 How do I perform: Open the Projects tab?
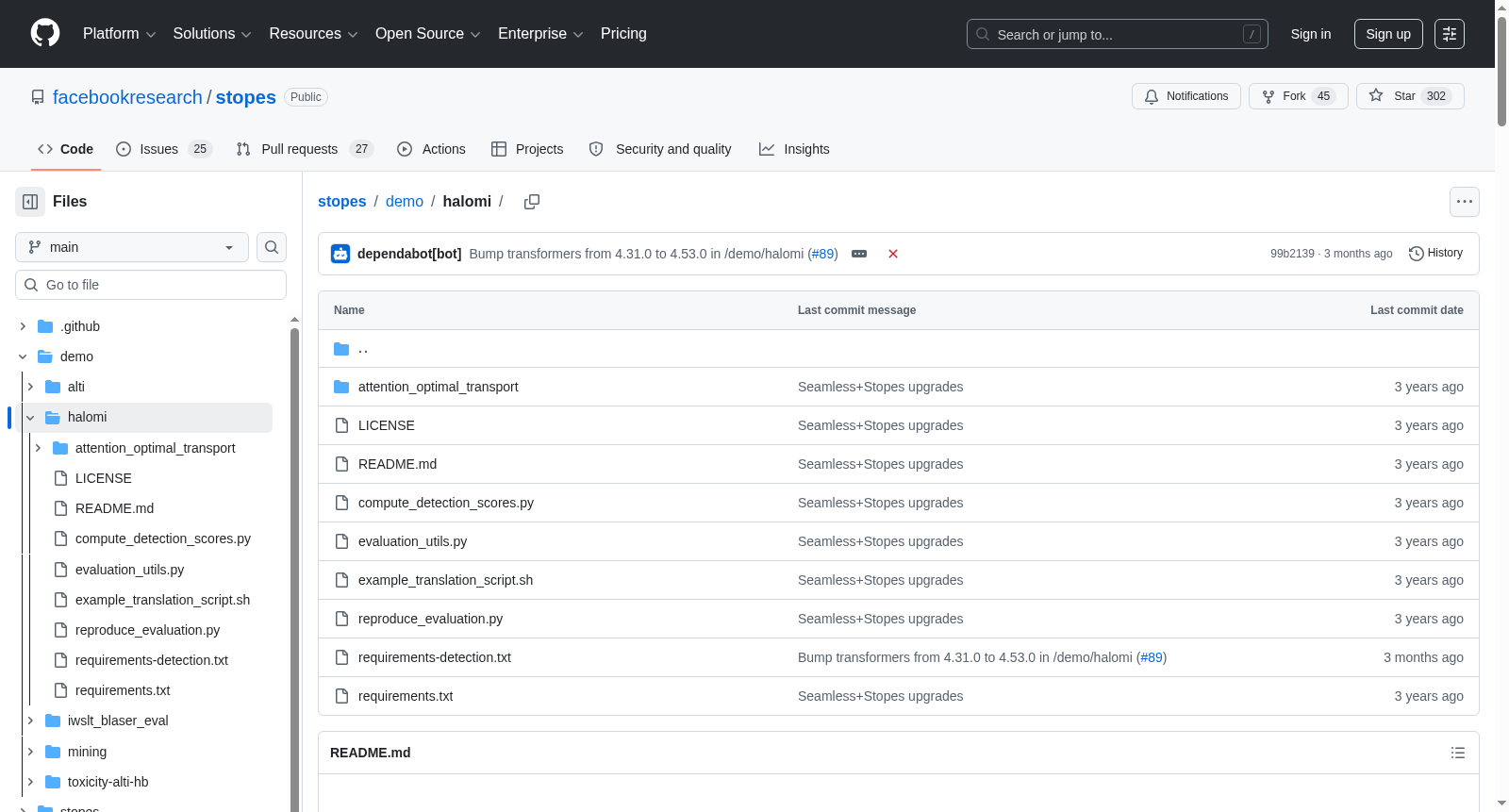[527, 149]
